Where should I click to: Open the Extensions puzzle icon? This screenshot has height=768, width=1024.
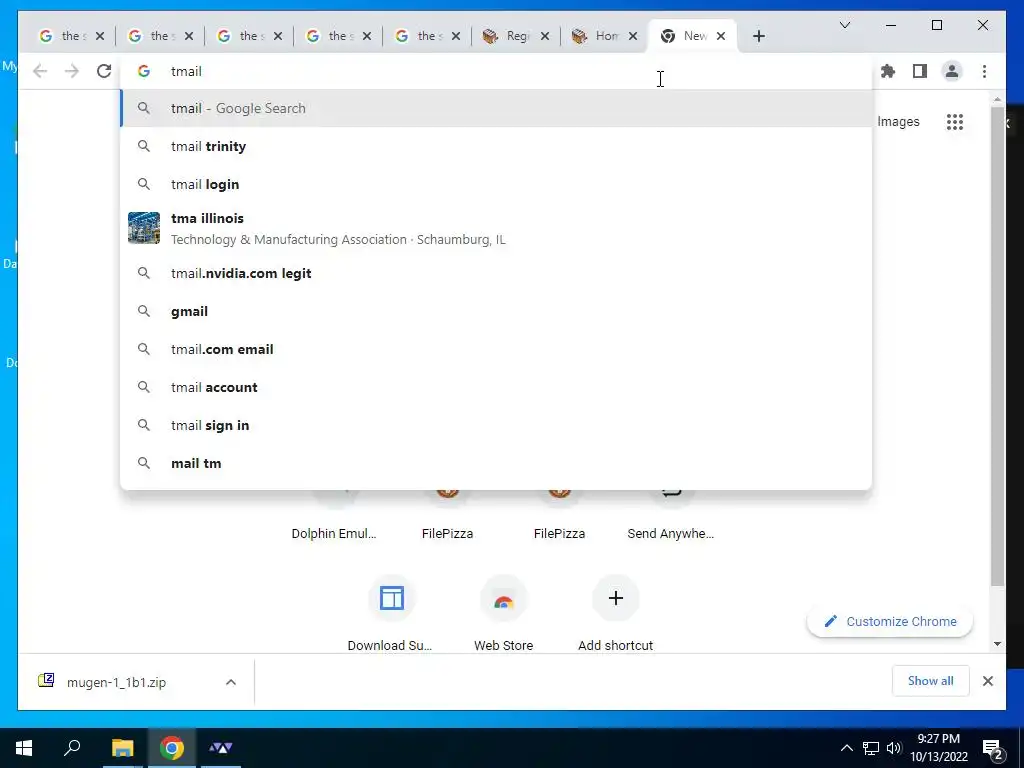(888, 71)
